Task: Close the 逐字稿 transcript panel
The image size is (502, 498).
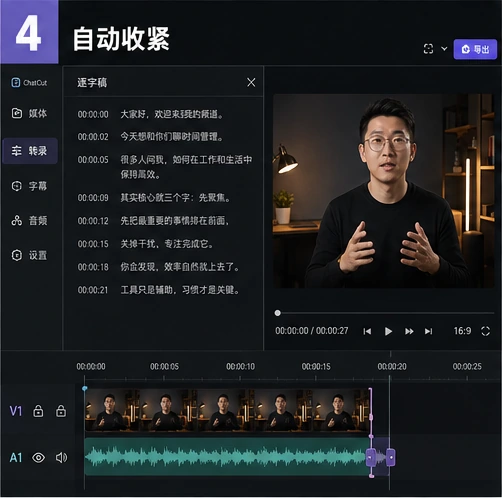Action: [251, 82]
